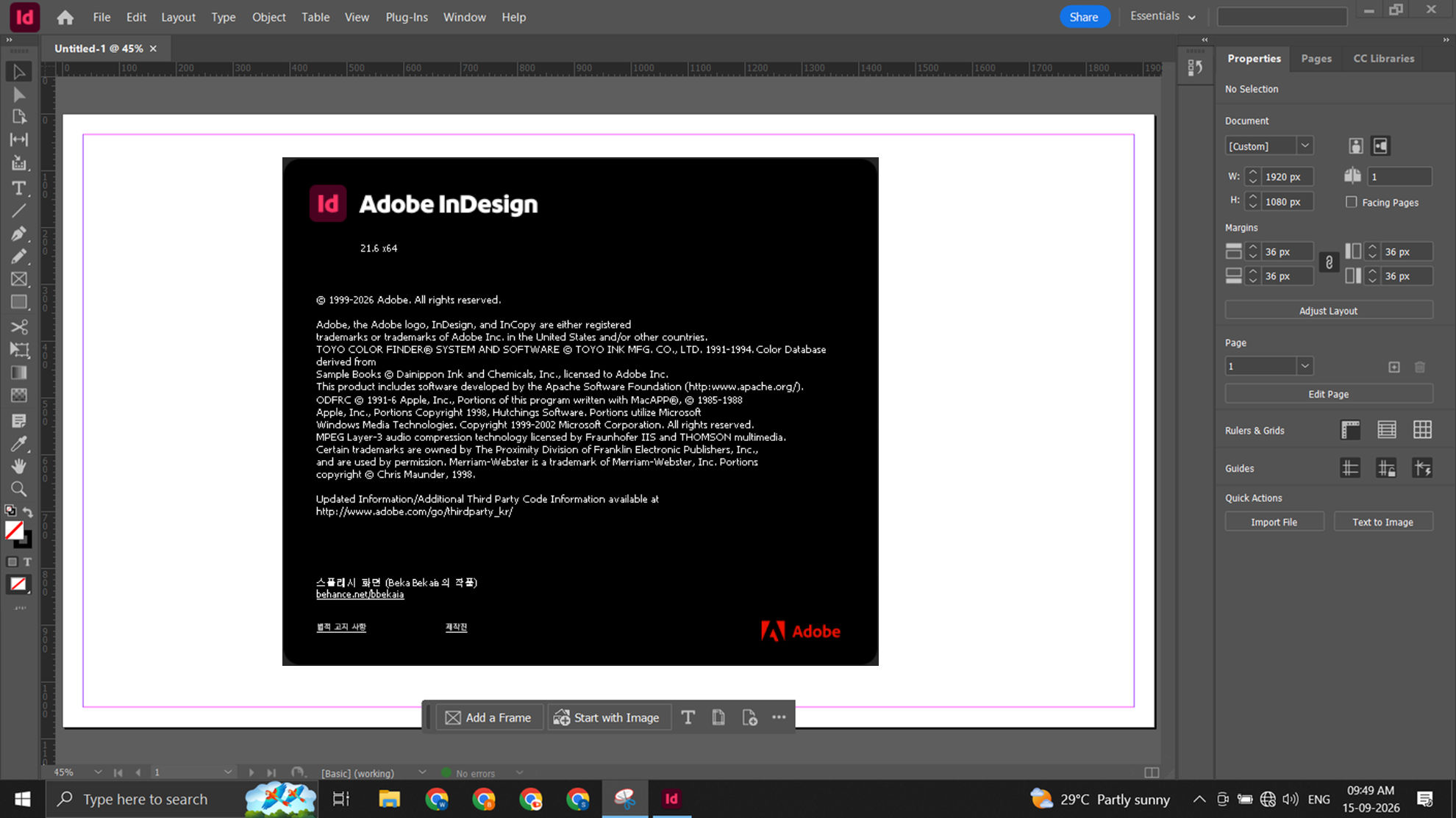The image size is (1456, 818).
Task: Open the Plug-Ins menu
Action: tap(406, 17)
